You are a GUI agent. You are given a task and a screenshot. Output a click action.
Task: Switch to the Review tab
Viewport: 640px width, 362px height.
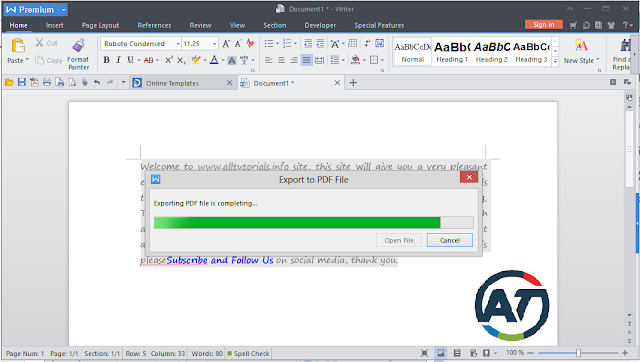200,25
